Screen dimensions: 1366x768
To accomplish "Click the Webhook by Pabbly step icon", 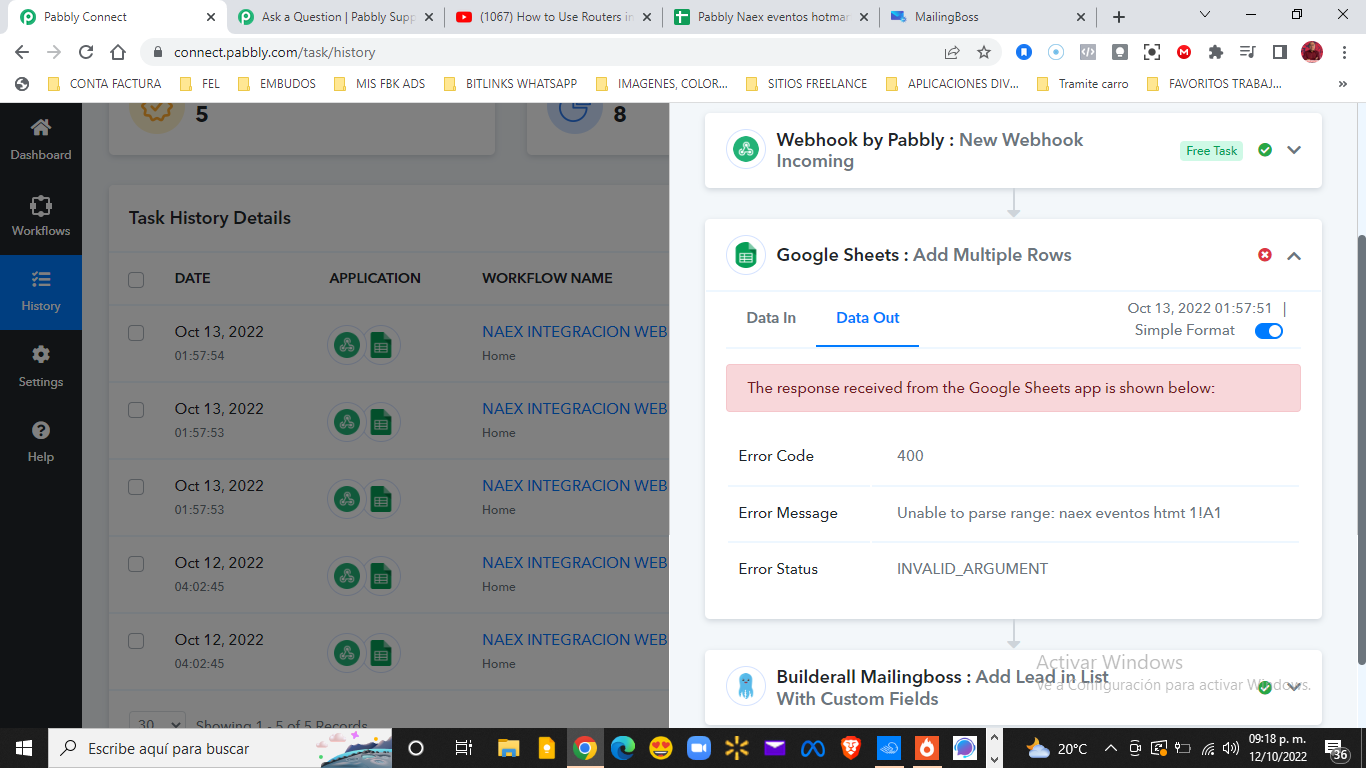I will tap(745, 150).
